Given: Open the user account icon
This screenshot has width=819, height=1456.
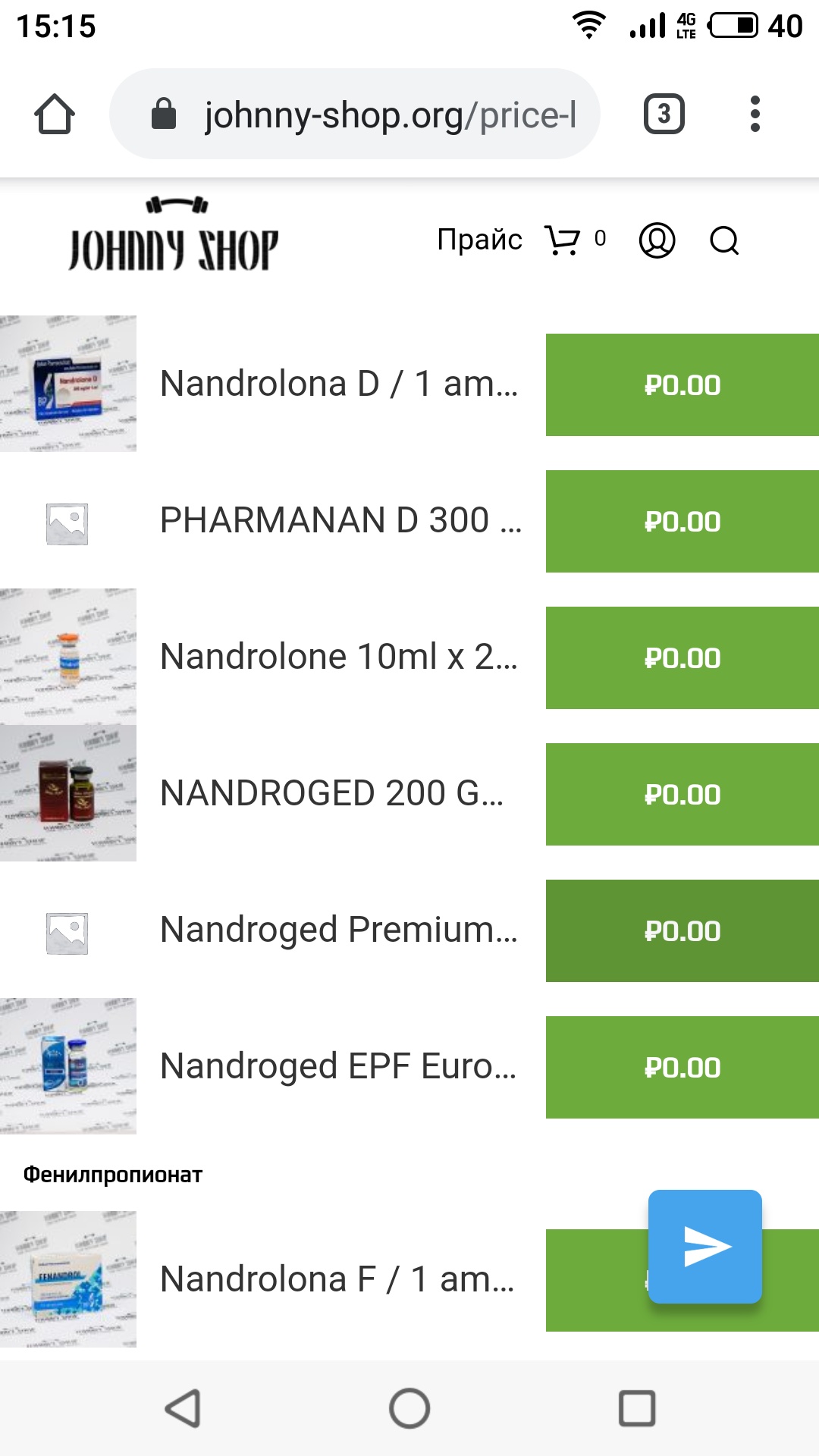Looking at the screenshot, I should click(657, 240).
